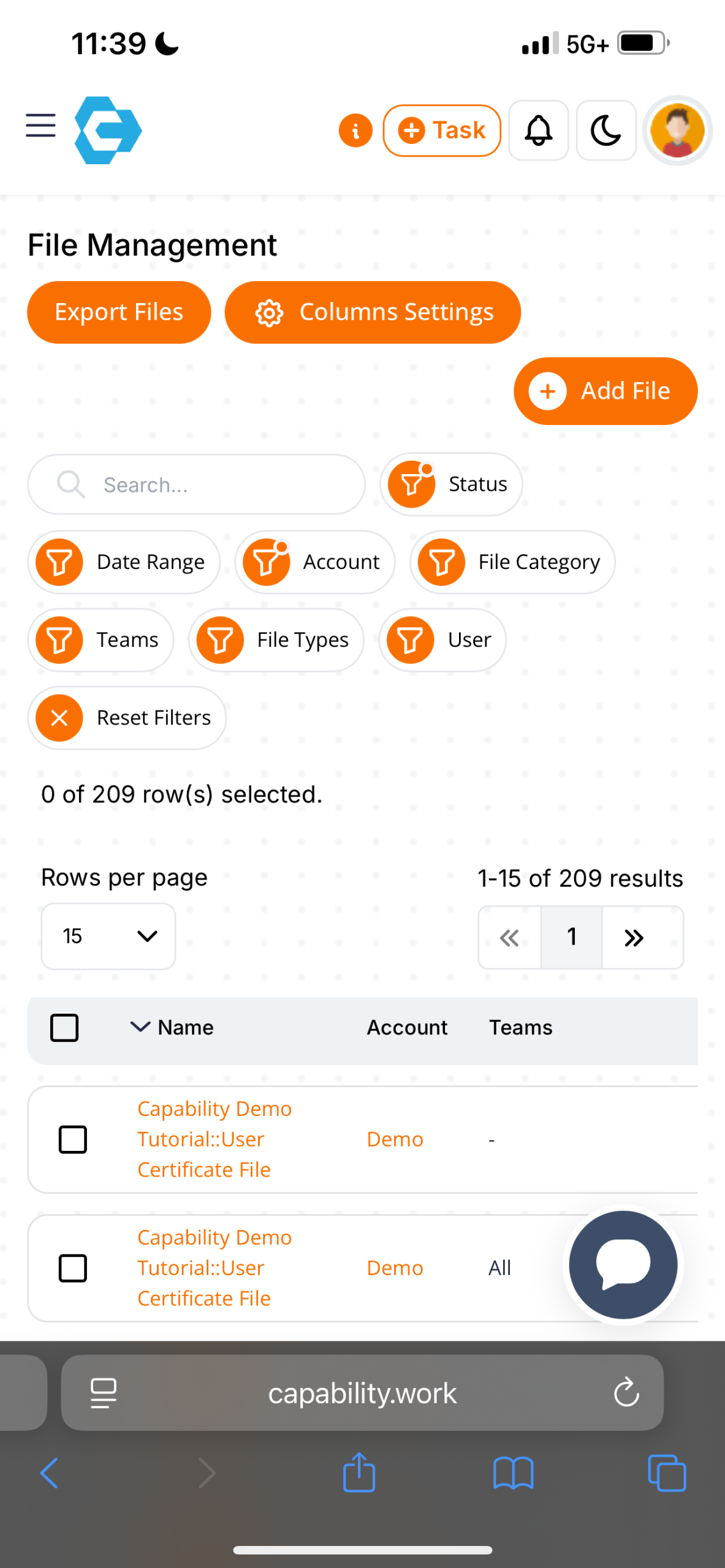Open Safari bookmarks icon
Screen dimensions: 725x1568
[x=513, y=1472]
